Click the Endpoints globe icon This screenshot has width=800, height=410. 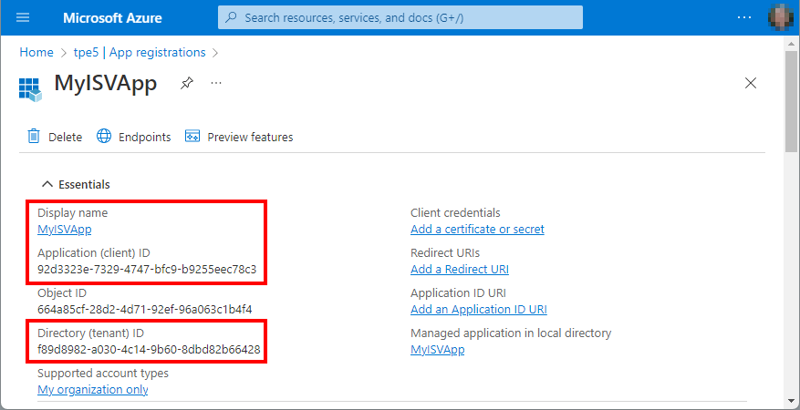coord(104,136)
